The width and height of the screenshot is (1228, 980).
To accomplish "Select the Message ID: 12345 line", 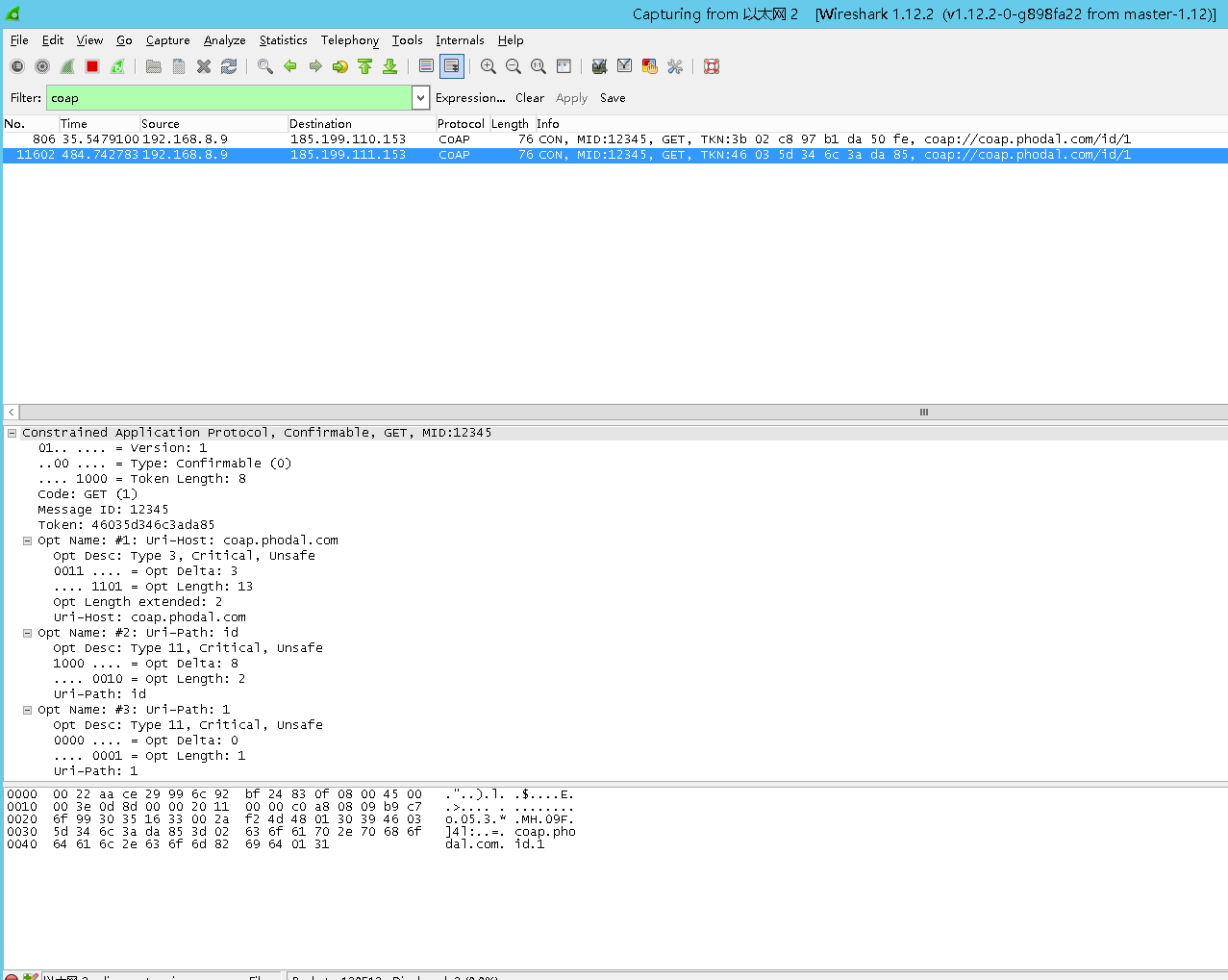I will click(103, 510).
